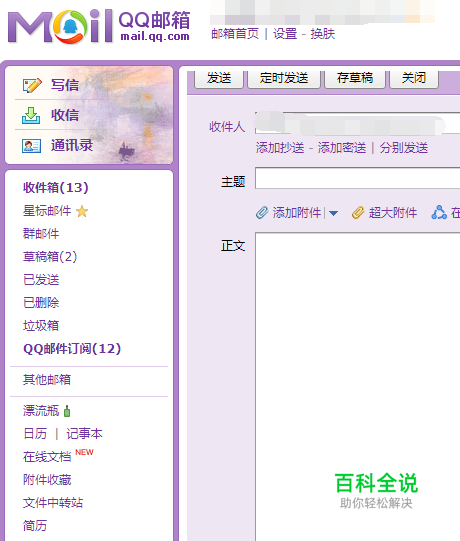460x541 pixels.
Task: Open 其他邮箱 other mailboxes
Action: click(x=47, y=380)
